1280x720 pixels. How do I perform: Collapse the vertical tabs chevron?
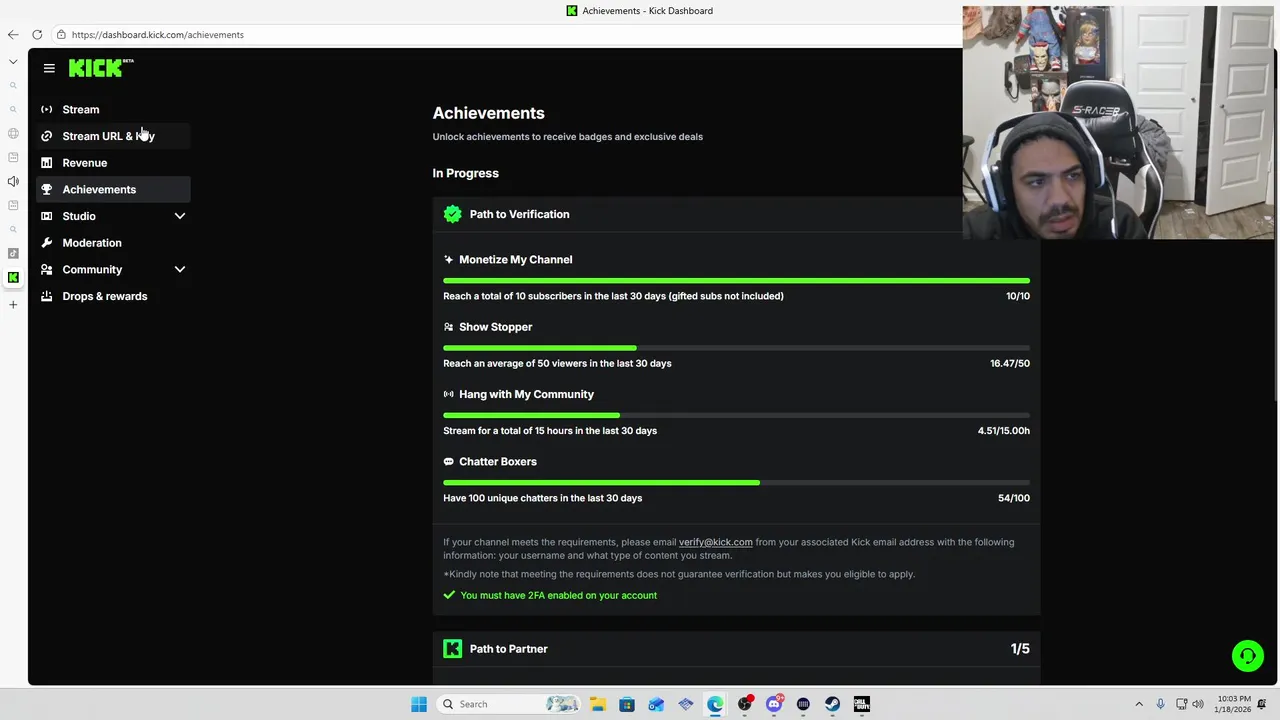(13, 62)
